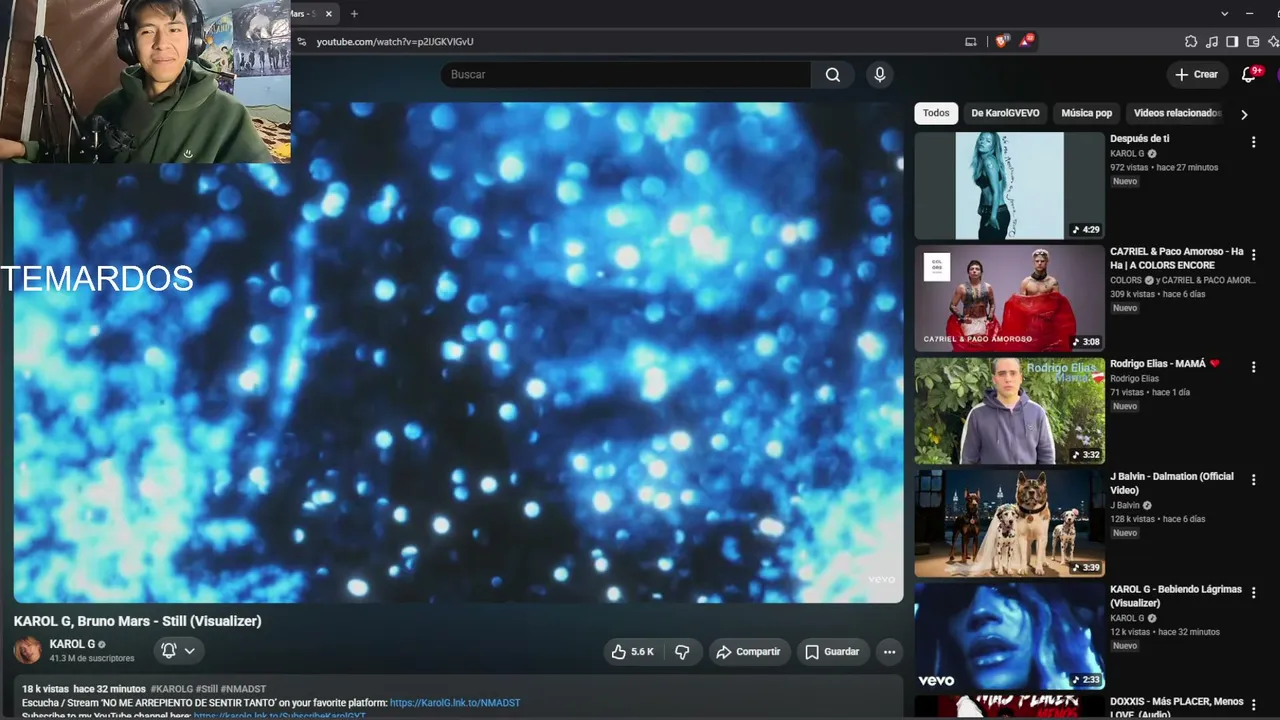This screenshot has height=720, width=1280.
Task: Open Rodrigo Elias - MAMÁ thumbnail
Action: click(x=1009, y=411)
